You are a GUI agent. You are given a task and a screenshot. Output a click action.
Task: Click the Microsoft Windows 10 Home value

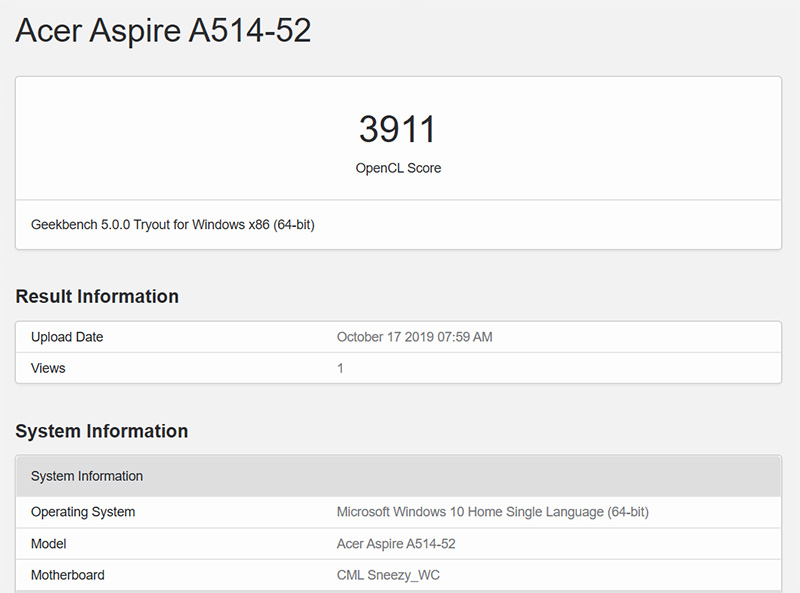pyautogui.click(x=492, y=512)
